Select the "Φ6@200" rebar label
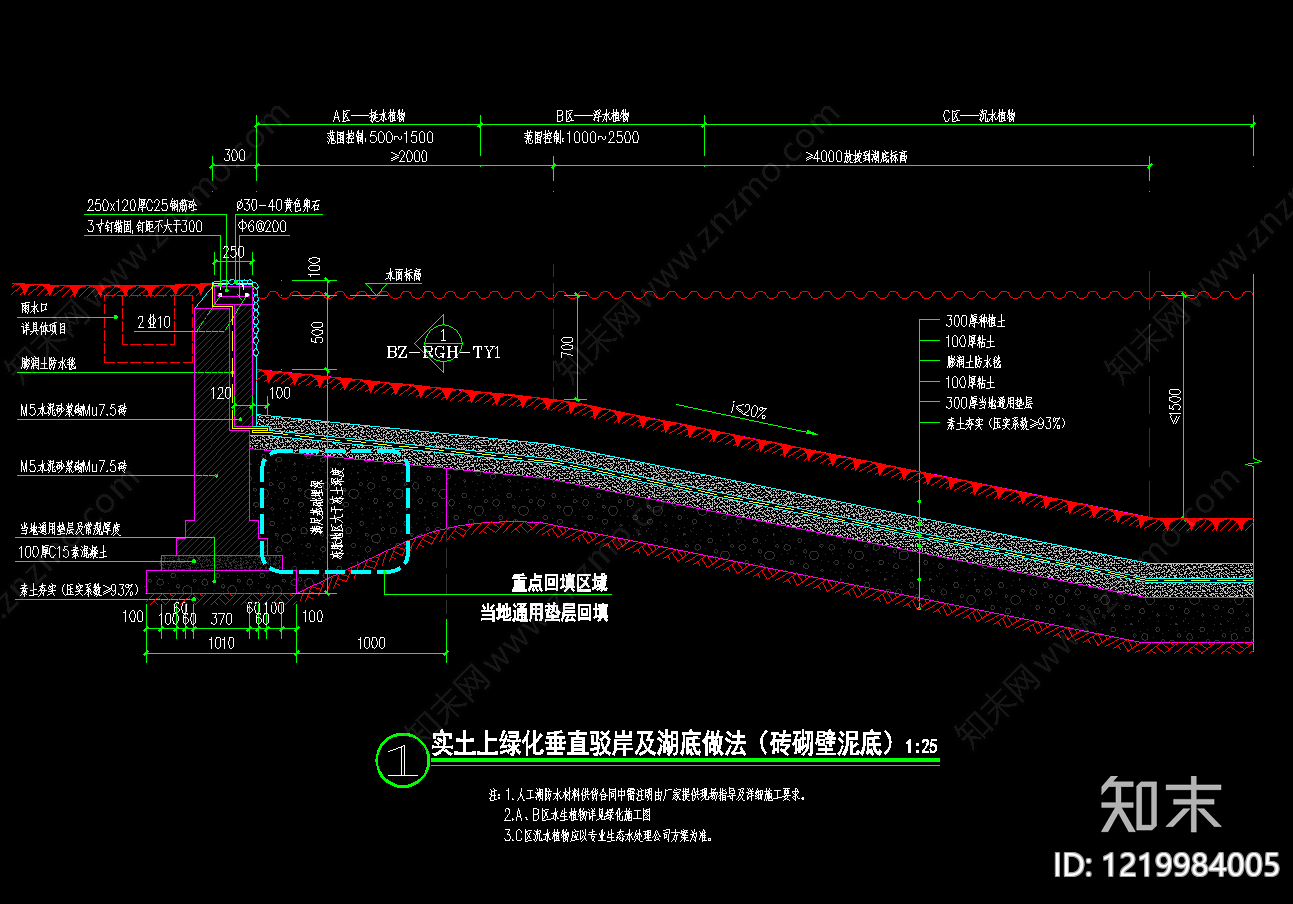Image resolution: width=1293 pixels, height=904 pixels. point(262,227)
